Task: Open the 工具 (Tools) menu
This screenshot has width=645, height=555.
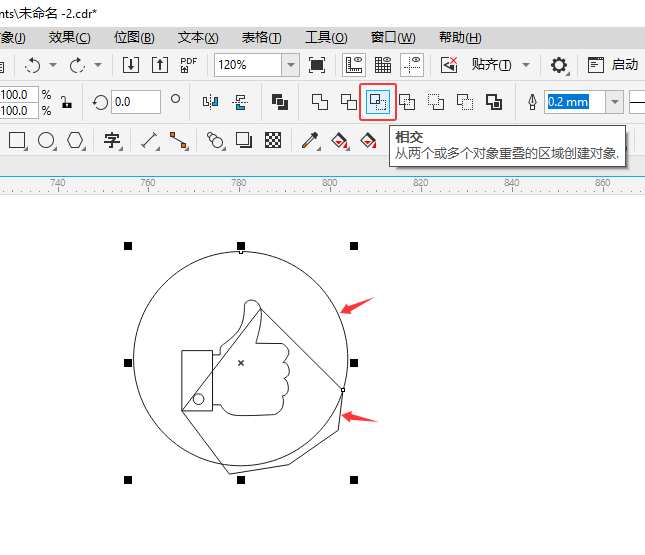Action: tap(326, 37)
